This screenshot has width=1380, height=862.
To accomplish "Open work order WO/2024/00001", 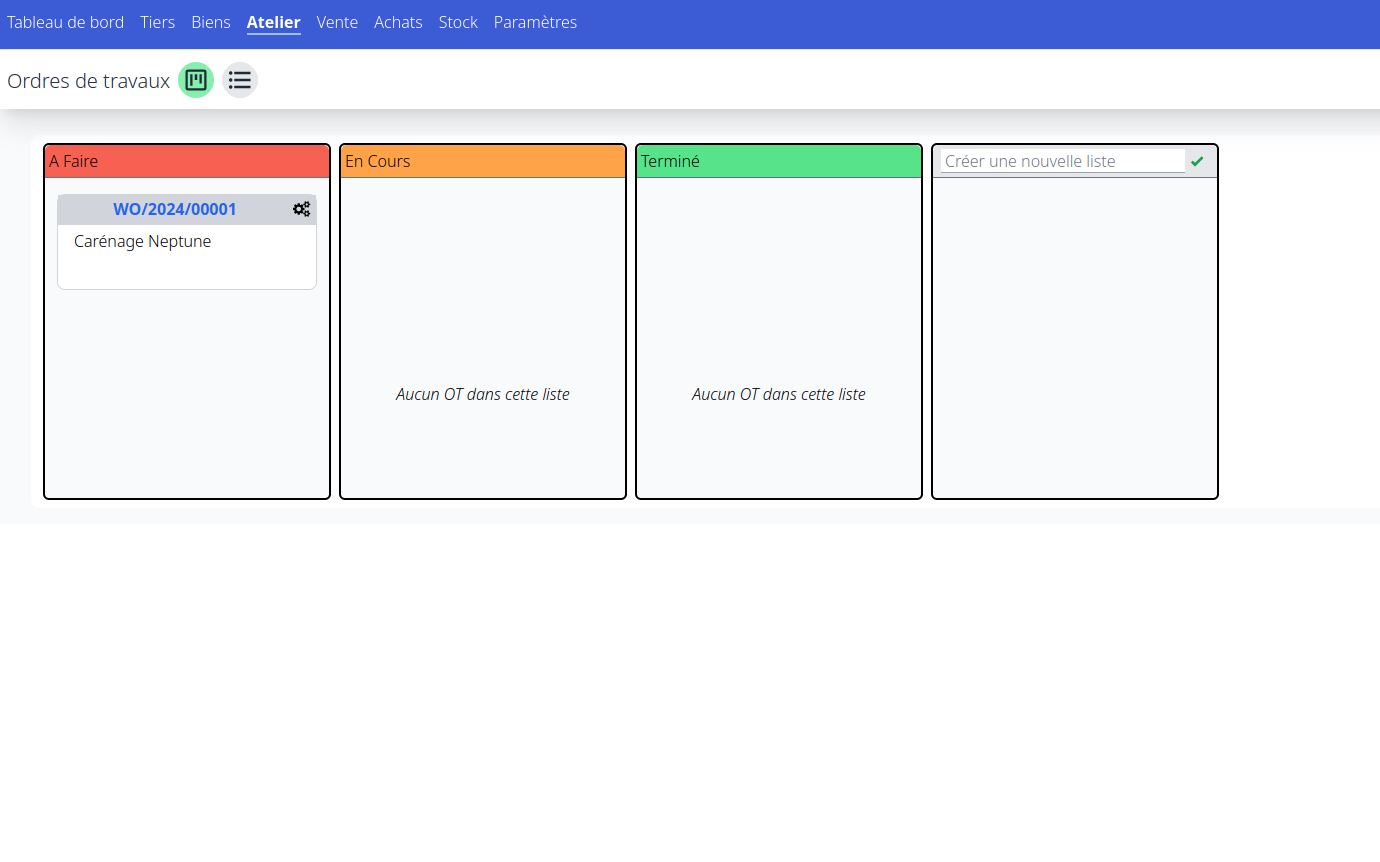I will click(x=175, y=209).
